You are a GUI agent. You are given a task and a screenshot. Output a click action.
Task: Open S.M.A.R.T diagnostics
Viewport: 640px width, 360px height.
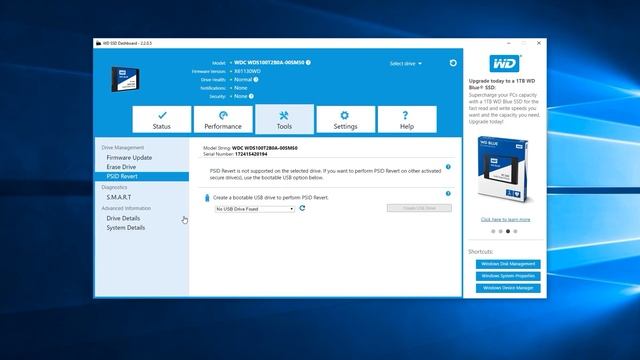(119, 197)
